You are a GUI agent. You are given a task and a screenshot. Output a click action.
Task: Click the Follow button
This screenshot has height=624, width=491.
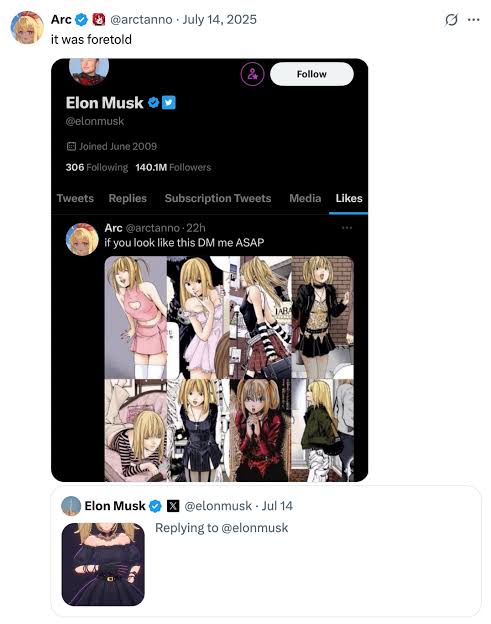pyautogui.click(x=312, y=74)
